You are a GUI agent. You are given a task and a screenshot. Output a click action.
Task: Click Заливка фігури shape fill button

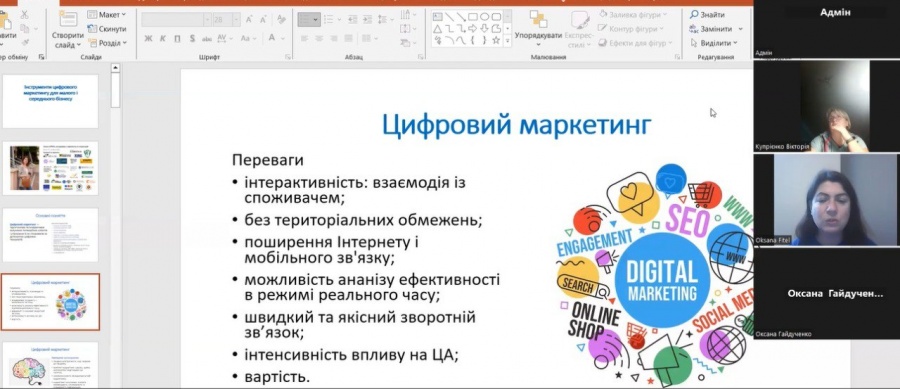pos(633,14)
